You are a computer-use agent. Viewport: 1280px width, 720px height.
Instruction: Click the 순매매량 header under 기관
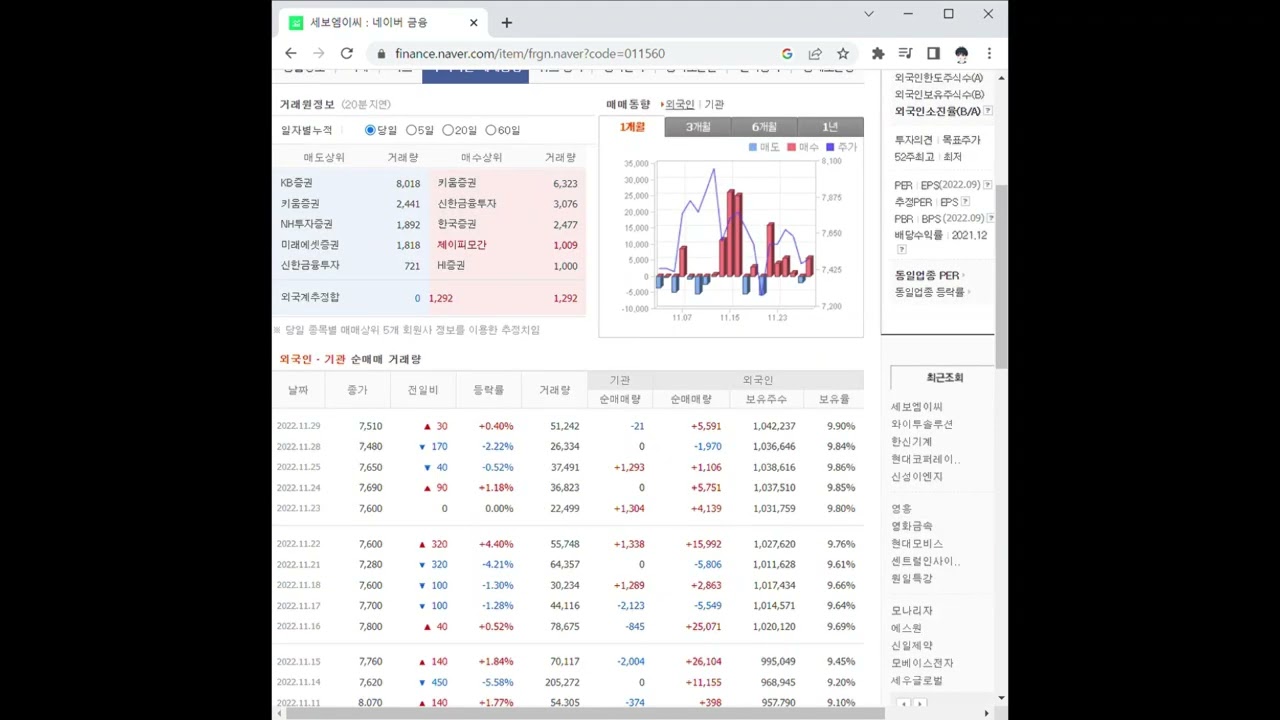click(620, 399)
